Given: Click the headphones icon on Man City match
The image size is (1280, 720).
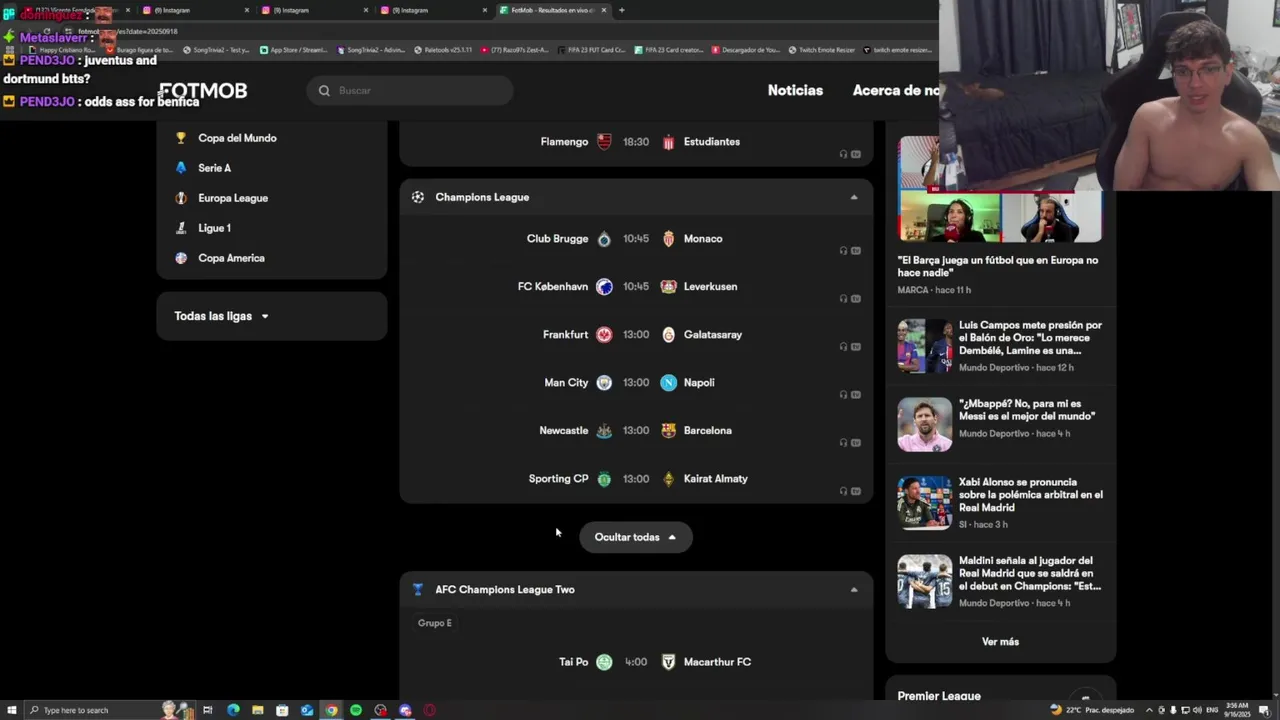Looking at the screenshot, I should pyautogui.click(x=843, y=395).
